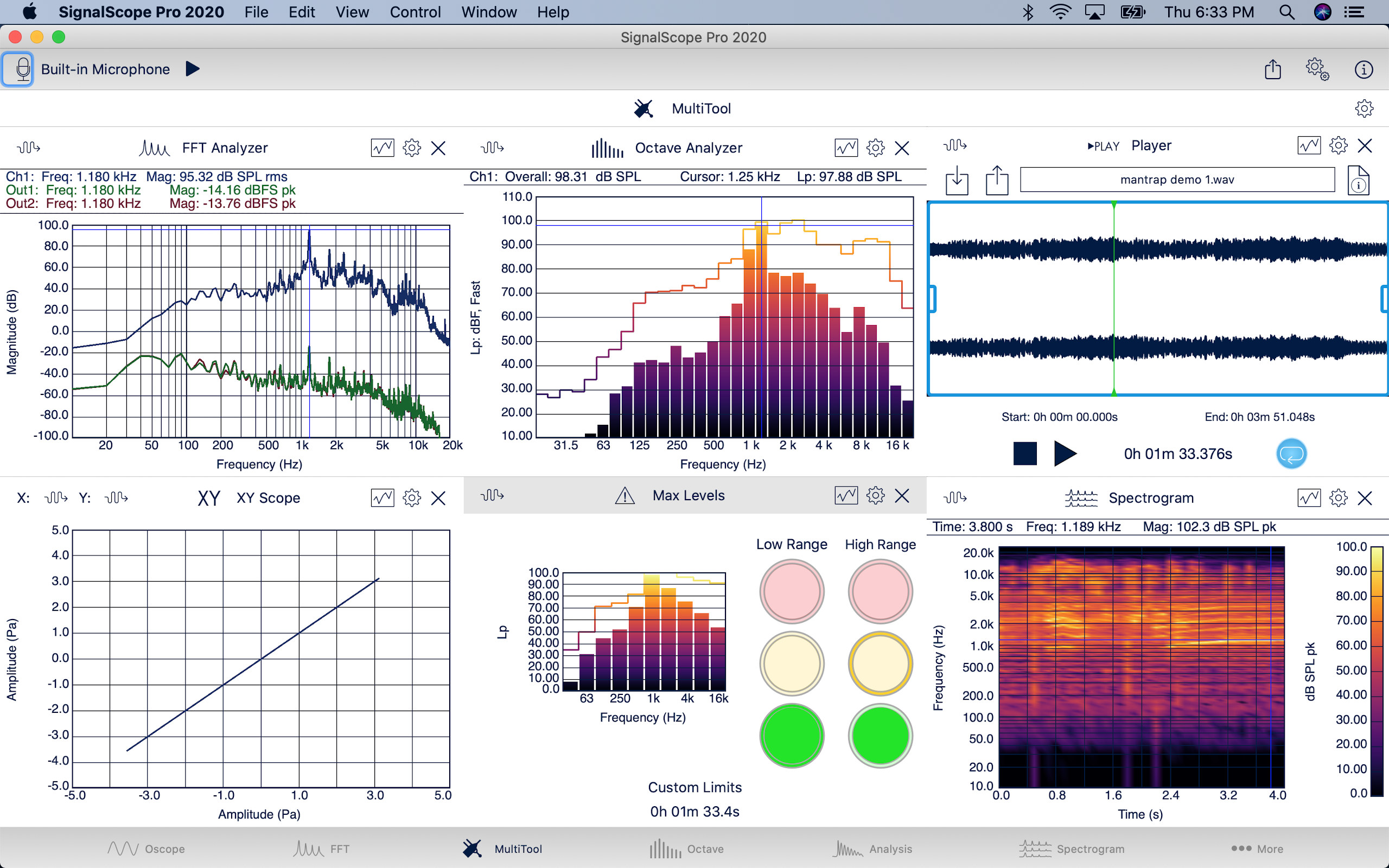Open Spotlight search in the menu bar

click(x=1287, y=12)
